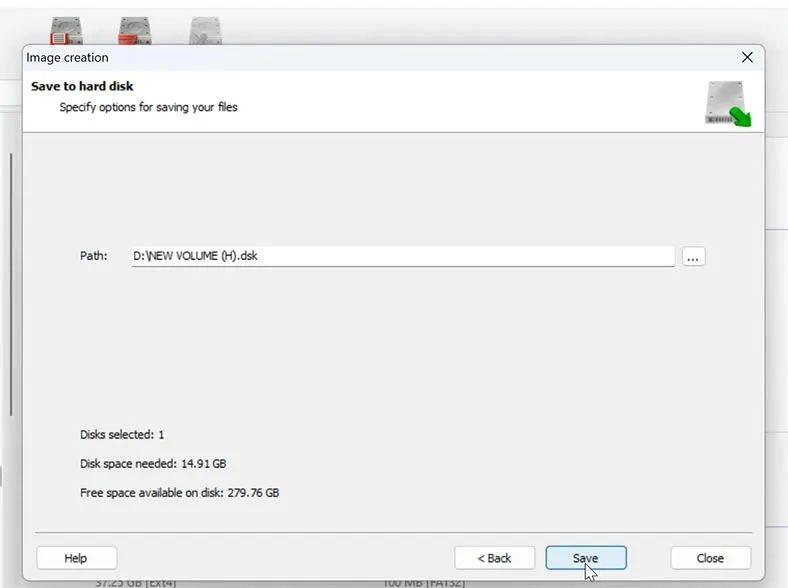788x588 pixels.
Task: Click the second red disk icon in background toolbar
Action: pyautogui.click(x=135, y=31)
